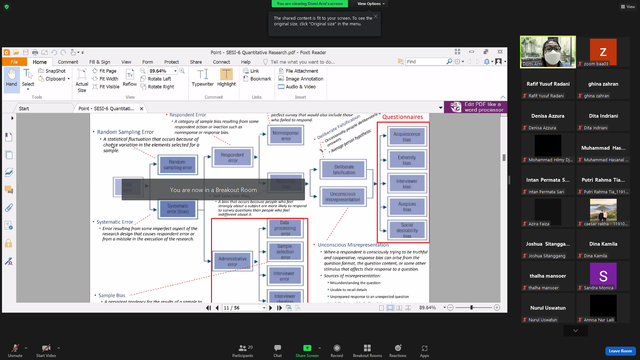This screenshot has height=360, width=640.
Task: Select continuous page view mode
Action: click(x=390, y=308)
